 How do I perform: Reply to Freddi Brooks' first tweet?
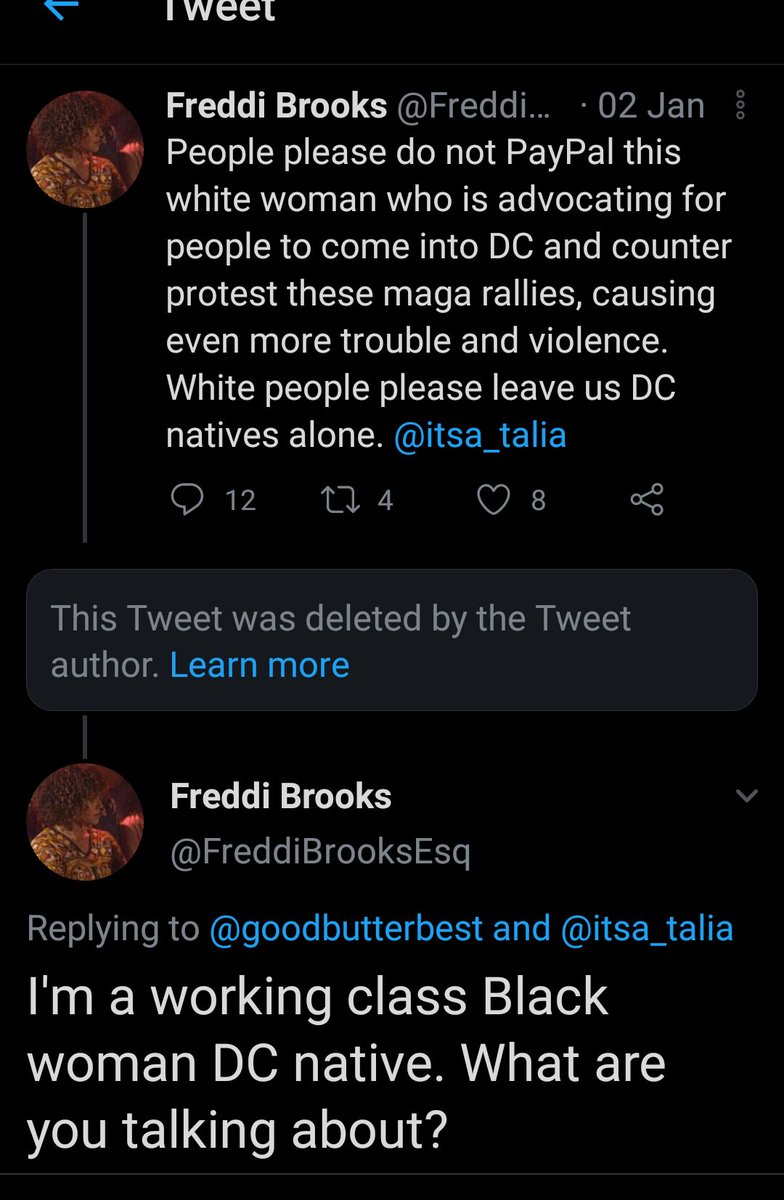click(187, 499)
